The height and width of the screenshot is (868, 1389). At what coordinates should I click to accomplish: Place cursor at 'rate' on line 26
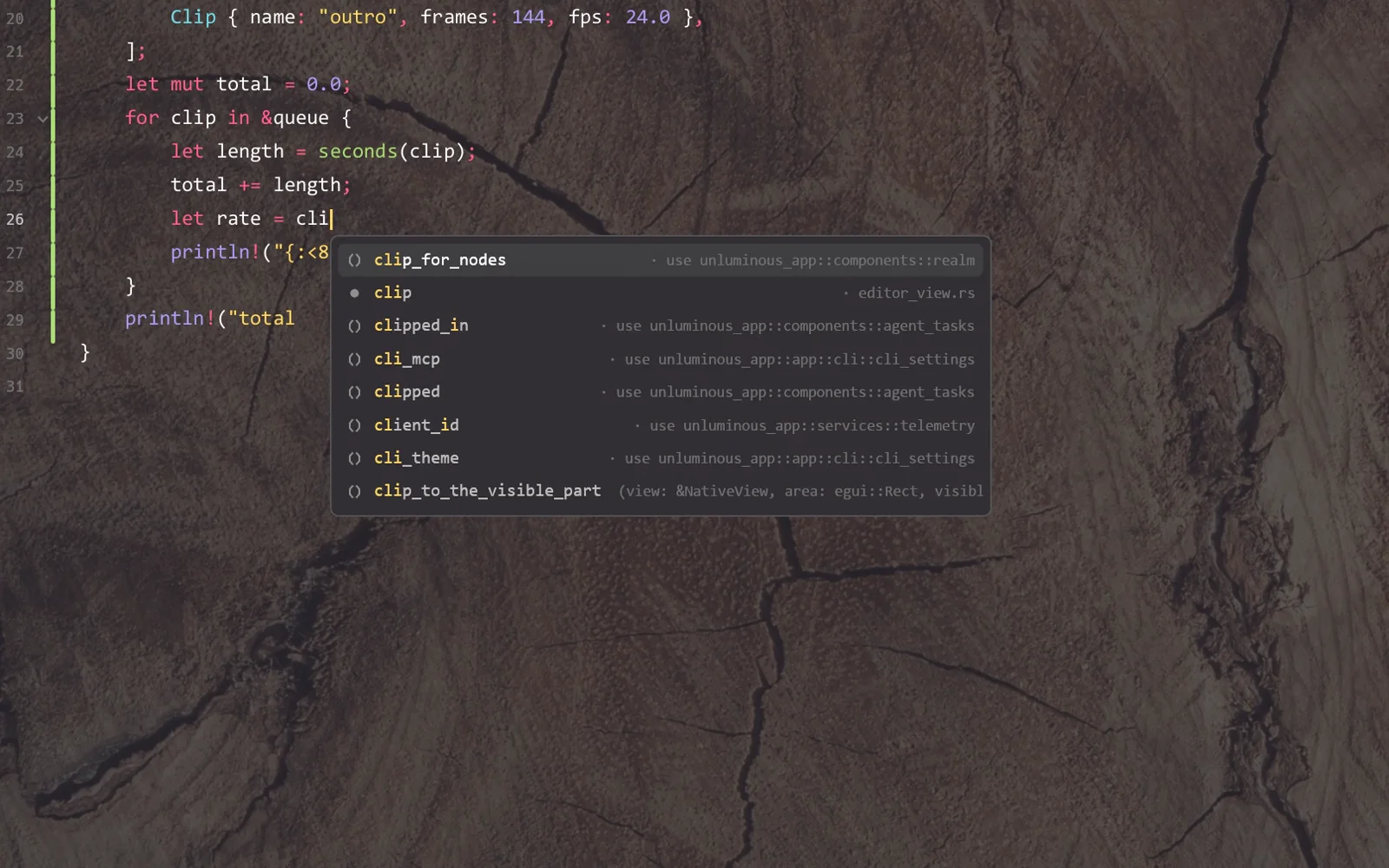click(x=239, y=219)
